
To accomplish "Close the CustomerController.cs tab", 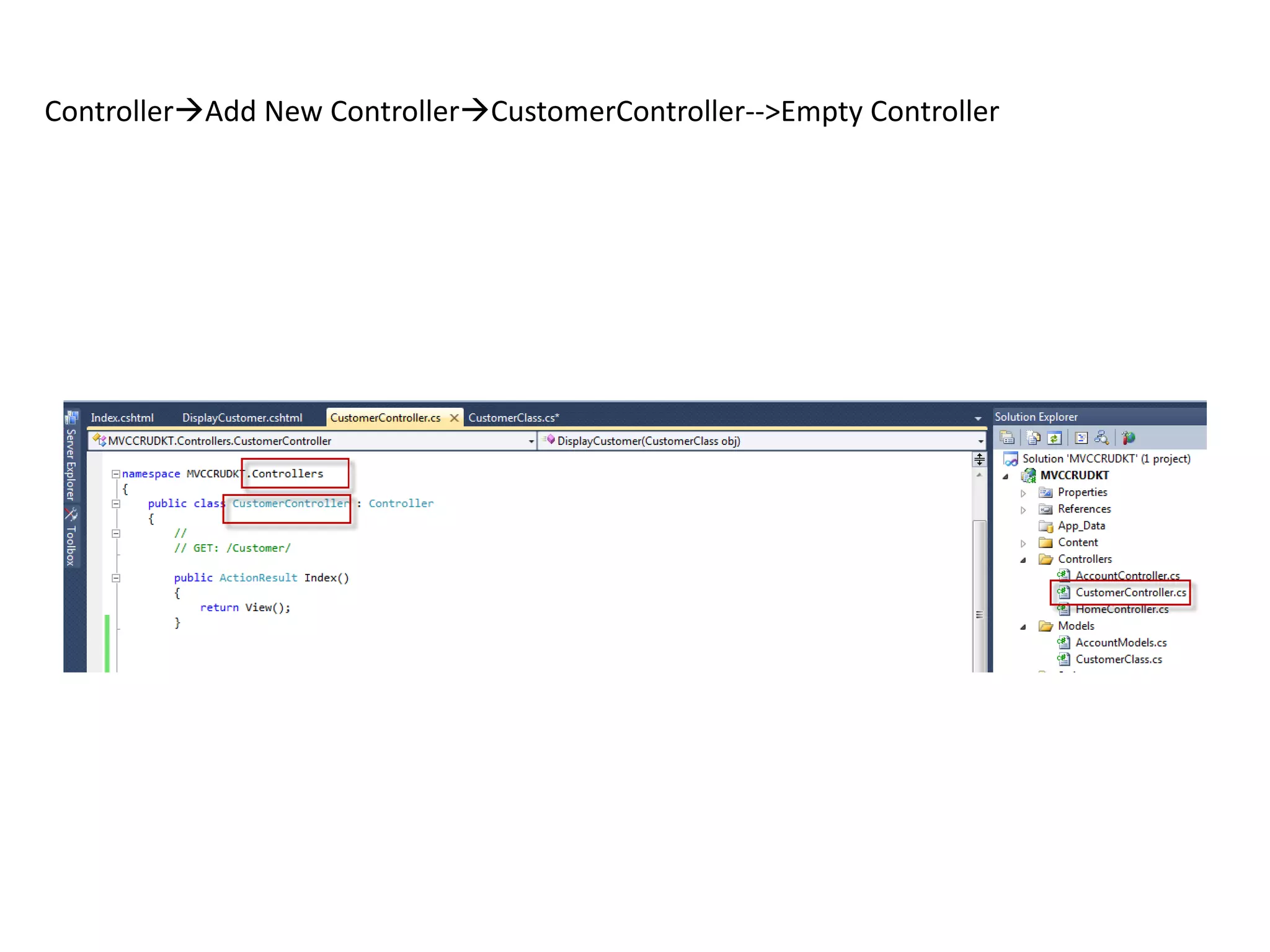I will coord(455,418).
